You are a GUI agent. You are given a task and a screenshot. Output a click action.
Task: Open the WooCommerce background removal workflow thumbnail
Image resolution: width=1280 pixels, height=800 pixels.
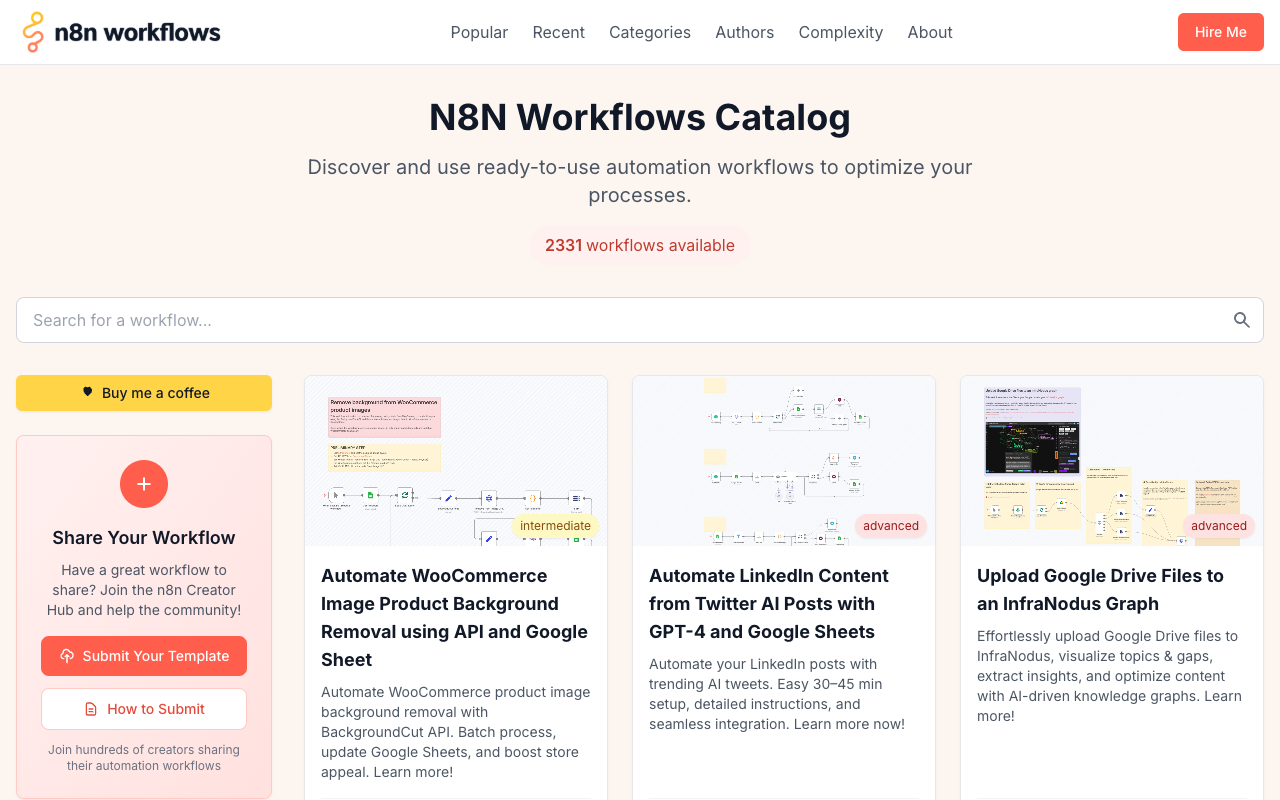point(456,461)
